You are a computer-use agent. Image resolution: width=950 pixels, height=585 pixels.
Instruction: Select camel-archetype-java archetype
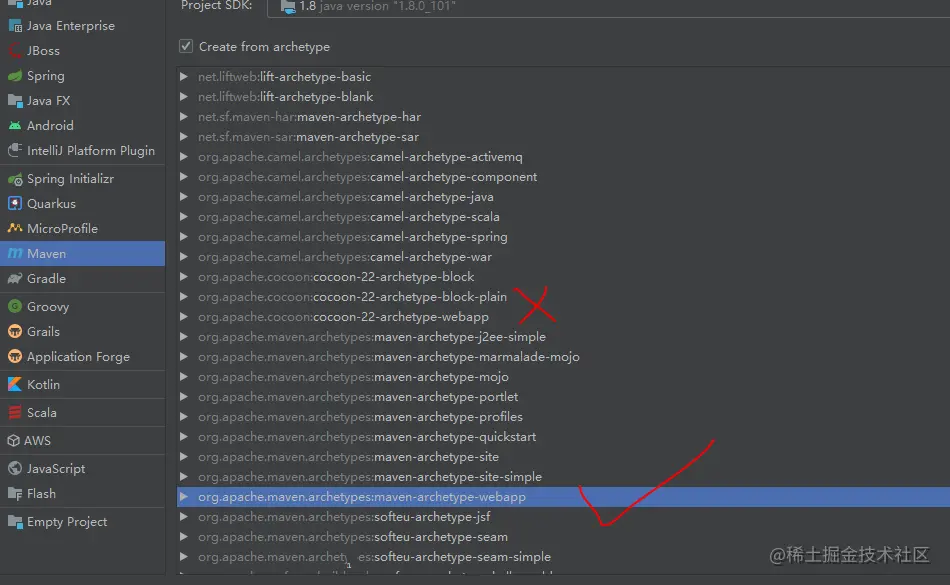click(x=345, y=197)
